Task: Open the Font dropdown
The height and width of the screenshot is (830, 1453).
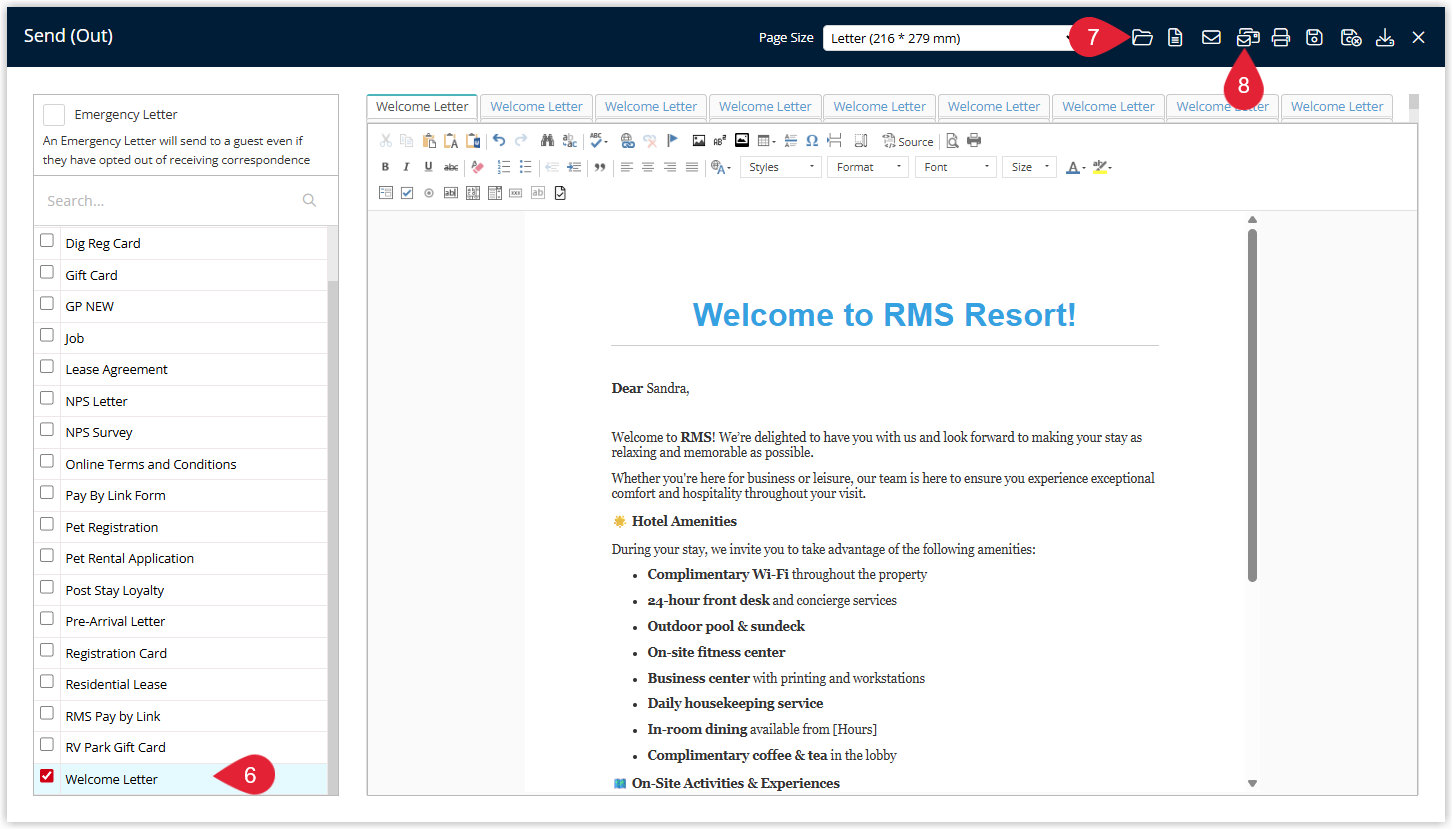Action: (x=956, y=167)
